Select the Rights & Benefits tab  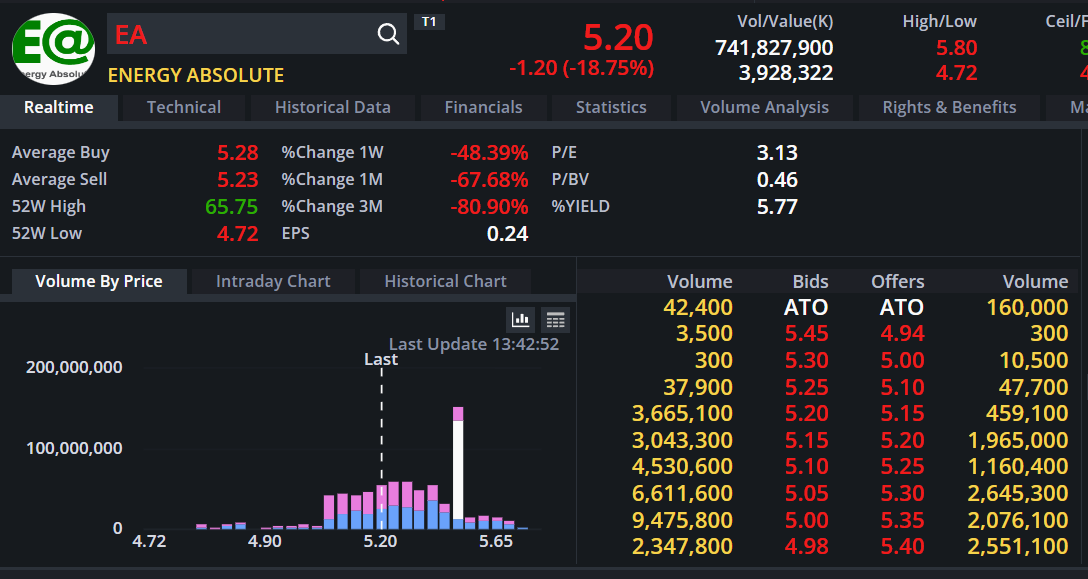pos(949,107)
